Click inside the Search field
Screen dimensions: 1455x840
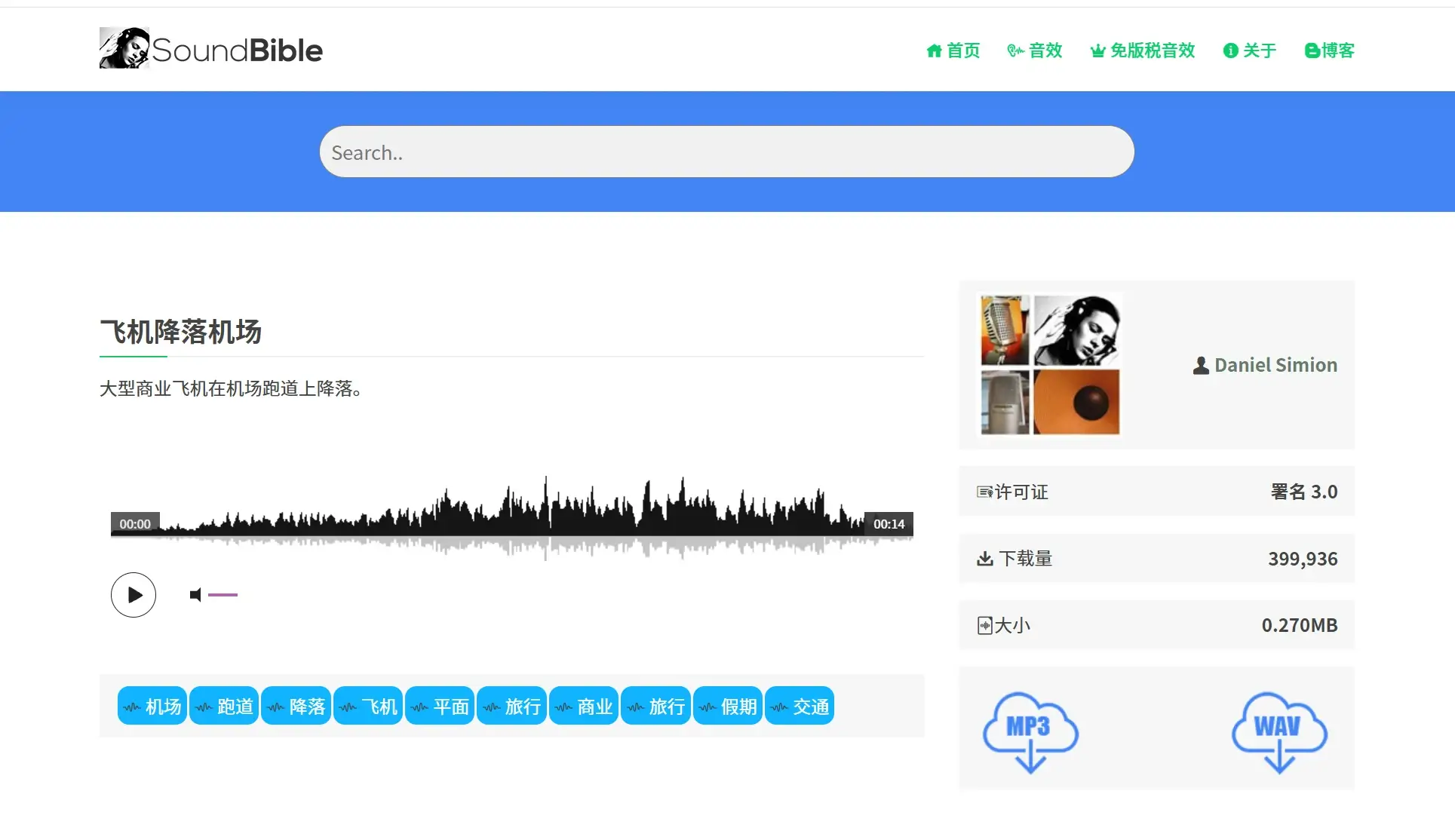(726, 152)
